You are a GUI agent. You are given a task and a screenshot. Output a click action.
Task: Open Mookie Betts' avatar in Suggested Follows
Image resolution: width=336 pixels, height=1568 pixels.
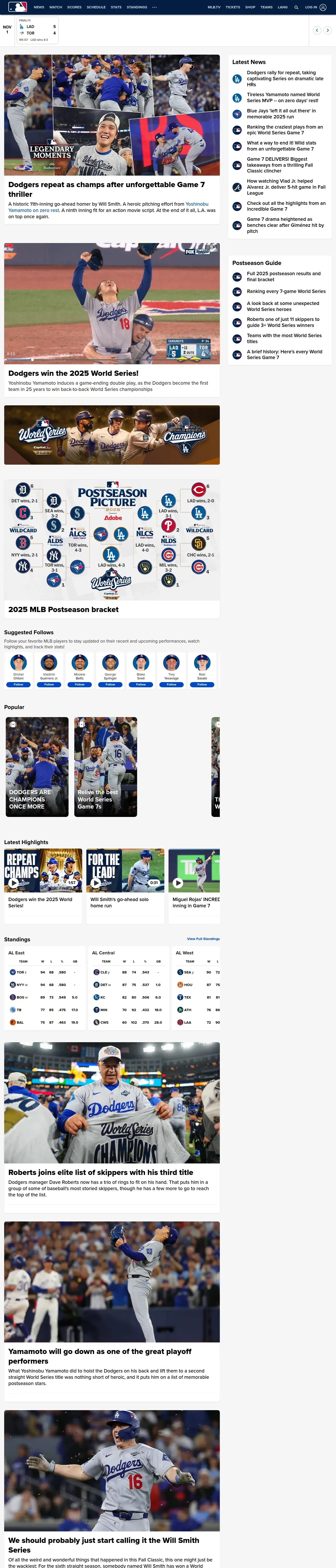click(79, 662)
